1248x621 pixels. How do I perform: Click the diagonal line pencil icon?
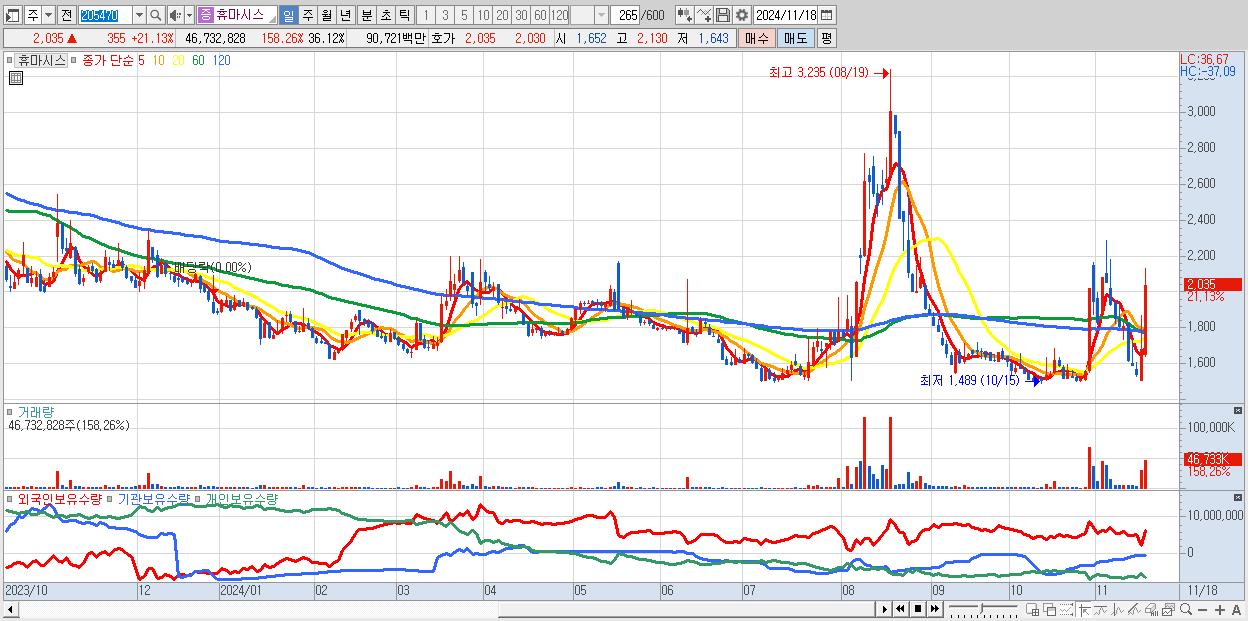pyautogui.click(x=1135, y=610)
